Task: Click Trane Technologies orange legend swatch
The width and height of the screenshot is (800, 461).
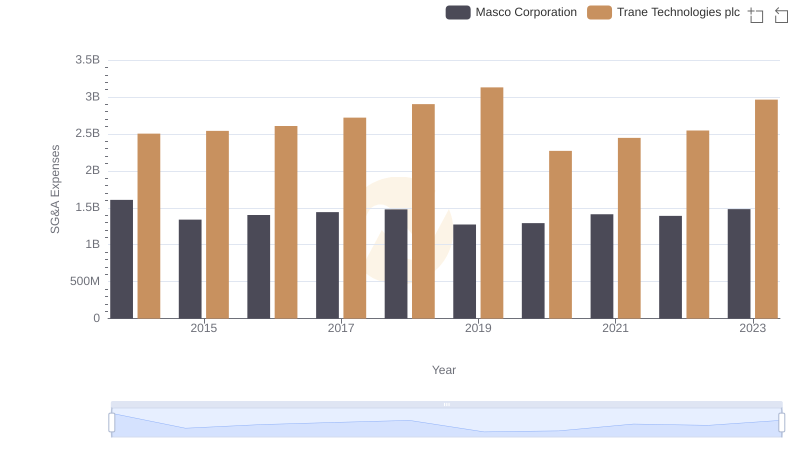Action: point(599,12)
